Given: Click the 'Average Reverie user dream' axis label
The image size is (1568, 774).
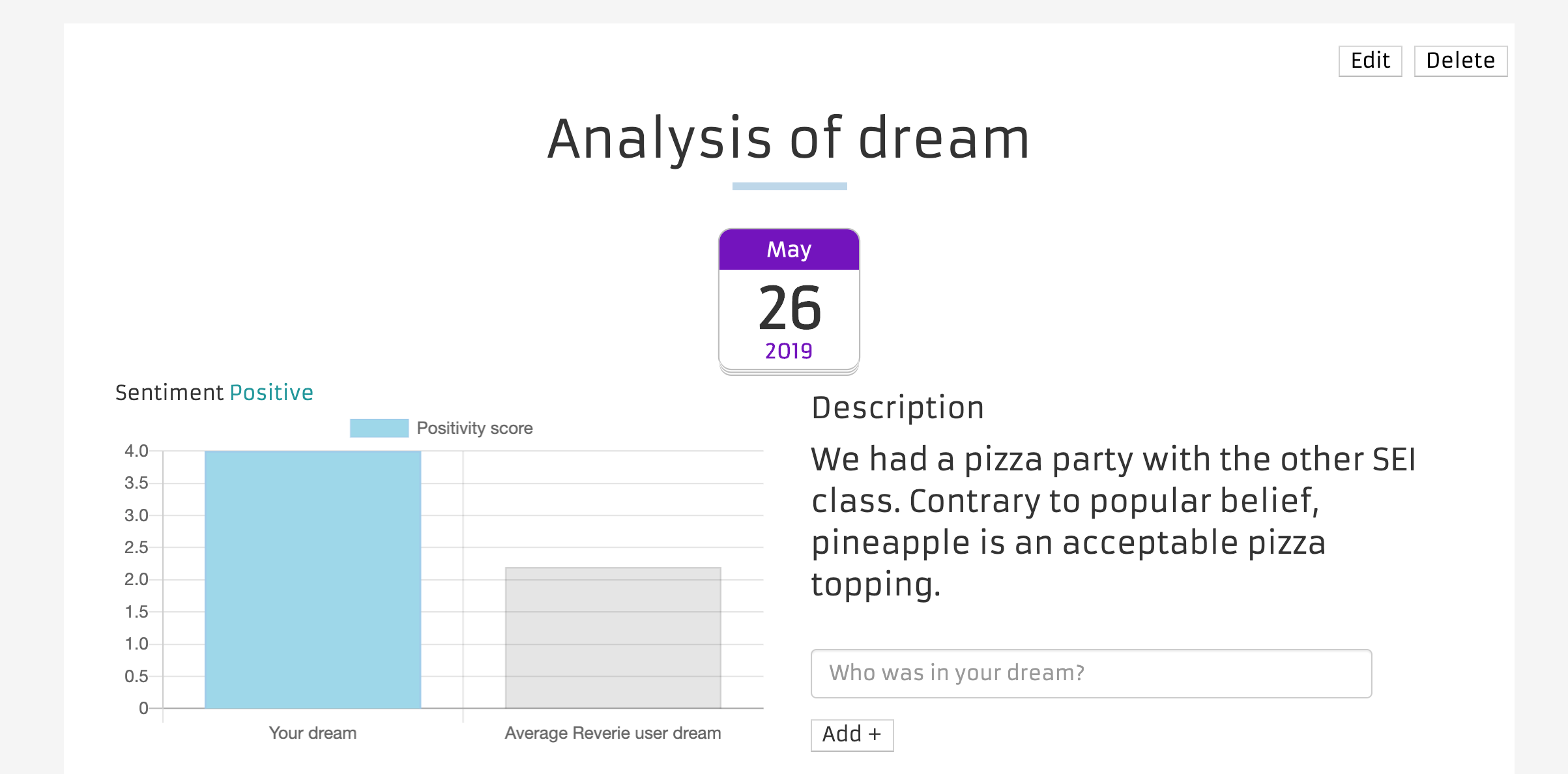Looking at the screenshot, I should click(613, 733).
